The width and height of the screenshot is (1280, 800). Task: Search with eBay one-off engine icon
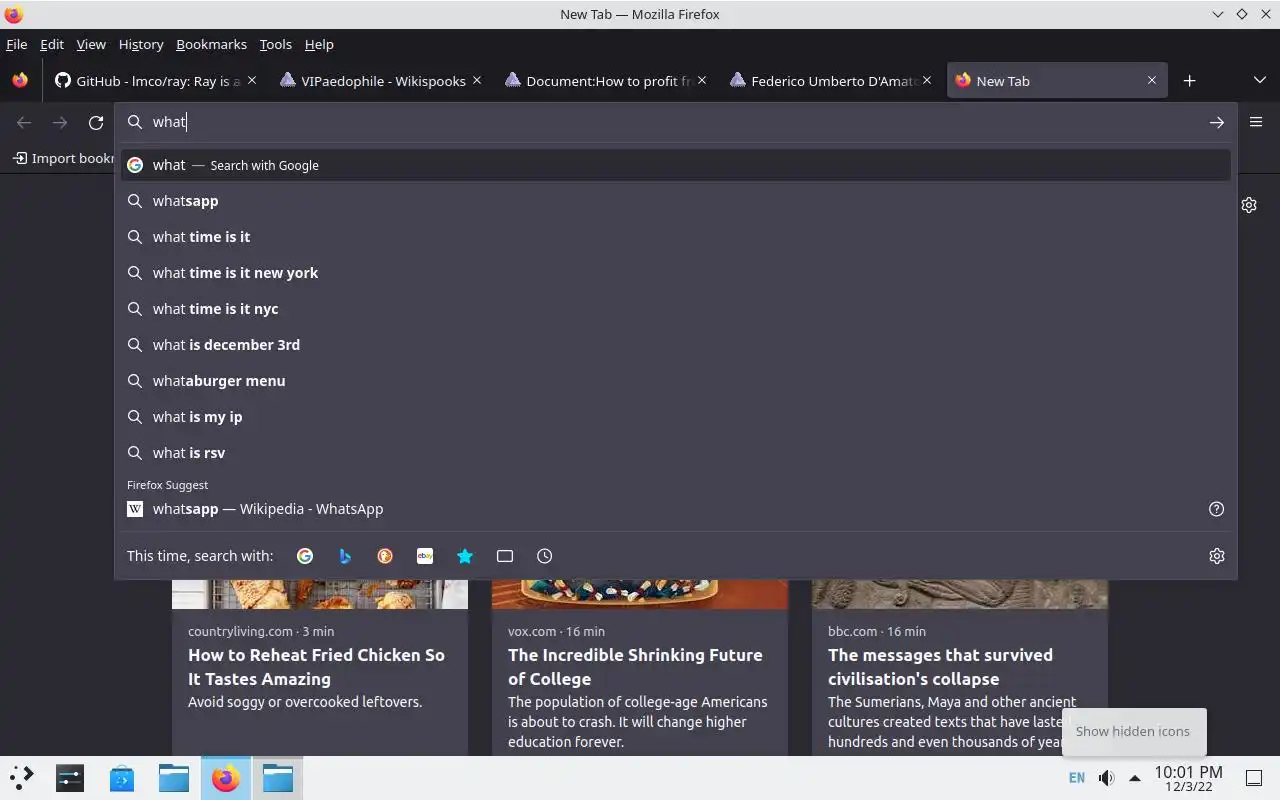(425, 556)
